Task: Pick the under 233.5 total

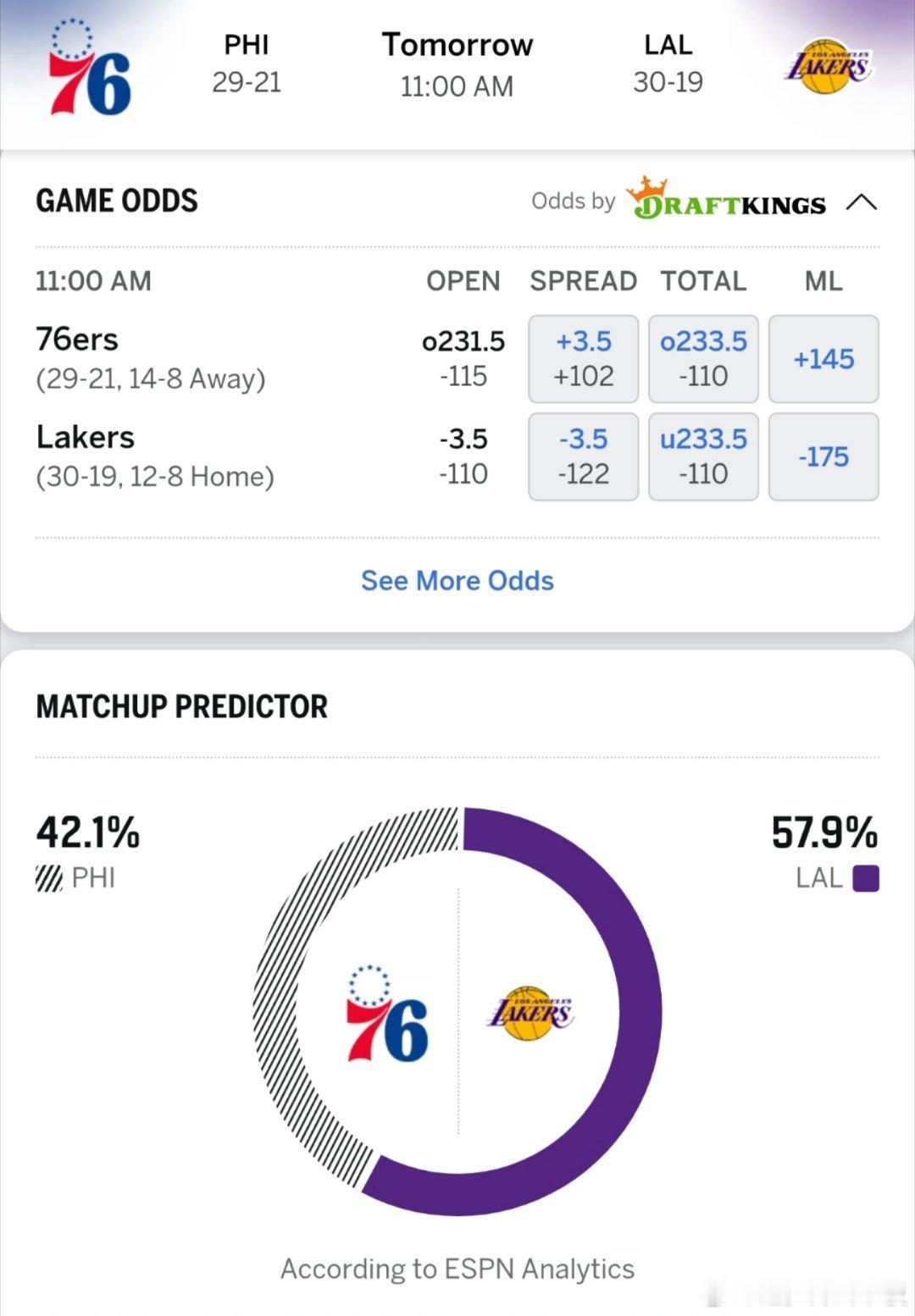Action: click(703, 456)
